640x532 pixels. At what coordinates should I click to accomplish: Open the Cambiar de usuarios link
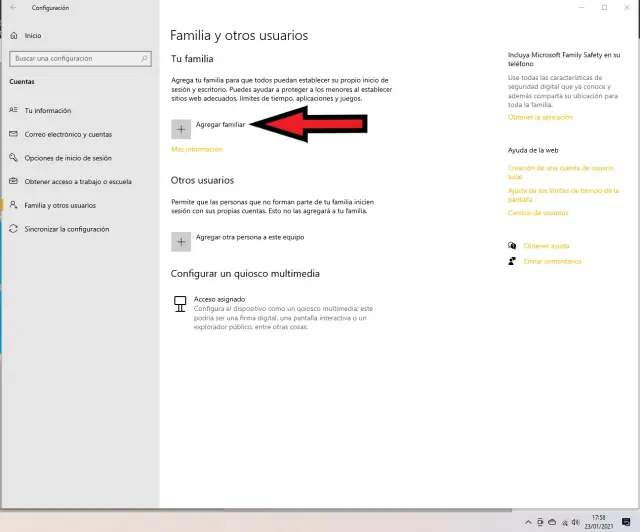[x=537, y=212]
